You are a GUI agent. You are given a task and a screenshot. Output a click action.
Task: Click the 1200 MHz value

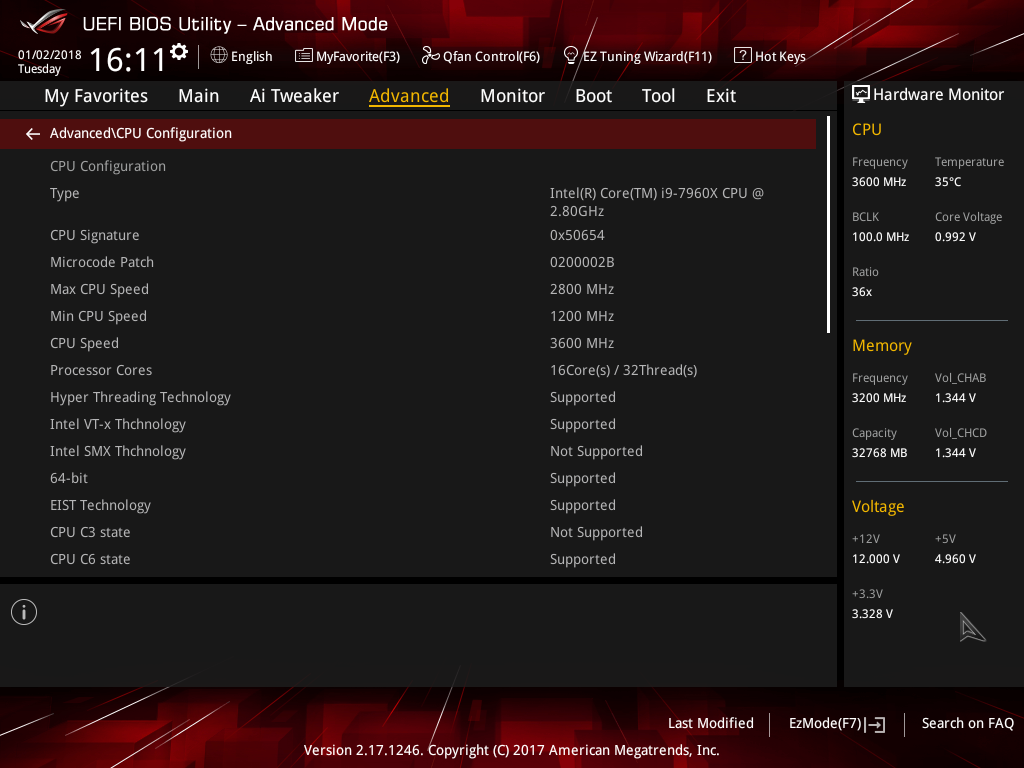(582, 316)
